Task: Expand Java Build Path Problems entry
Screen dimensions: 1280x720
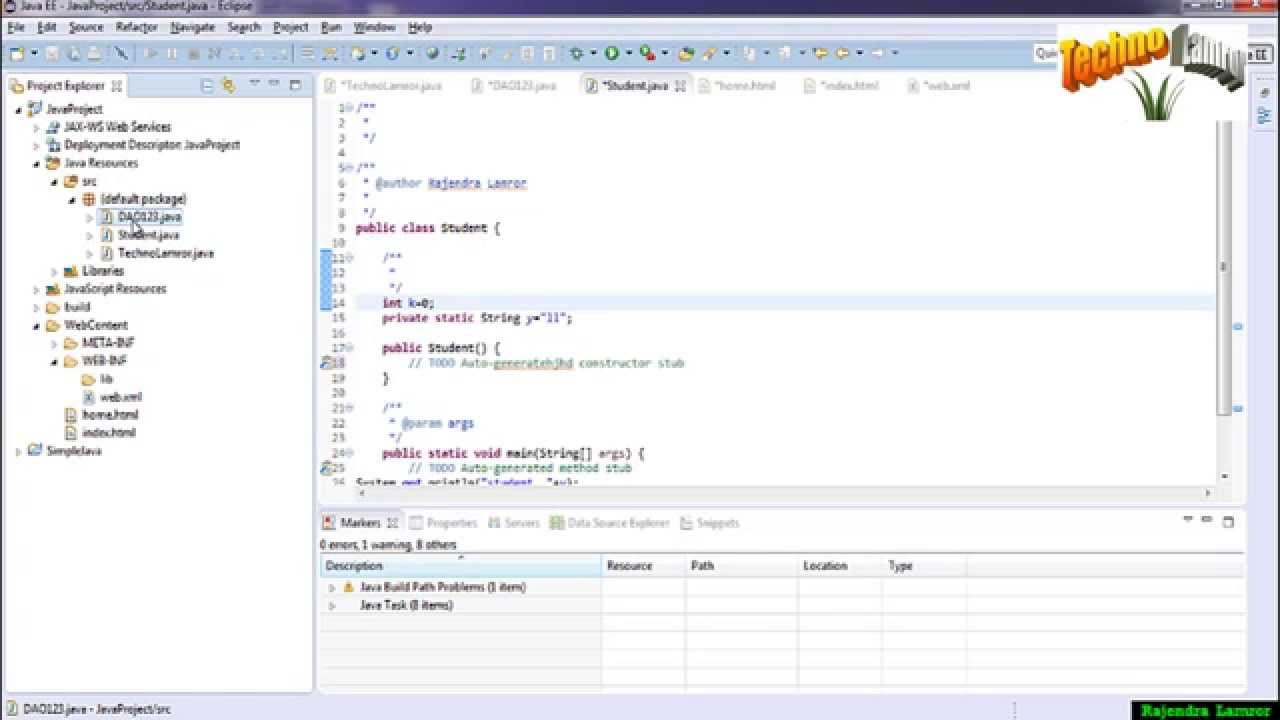Action: (332, 587)
